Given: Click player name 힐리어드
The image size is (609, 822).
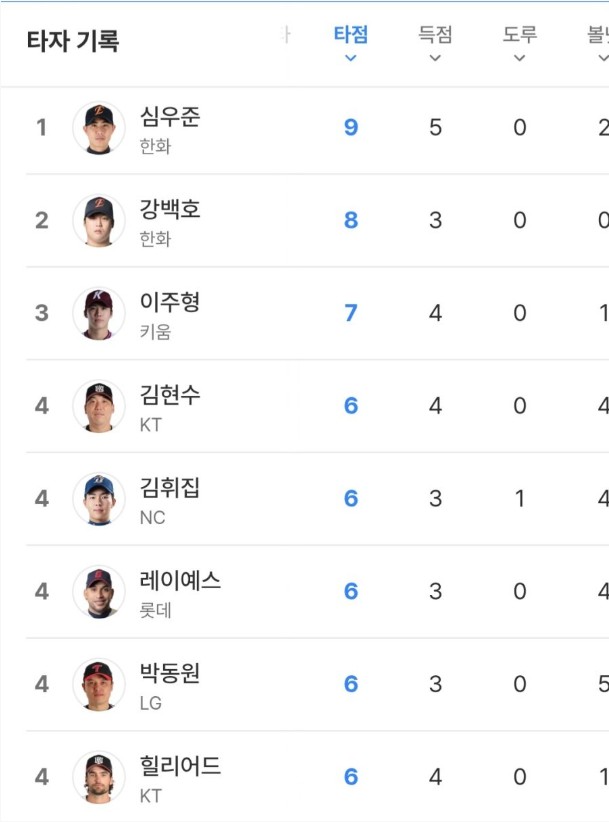Looking at the screenshot, I should pos(181,766).
